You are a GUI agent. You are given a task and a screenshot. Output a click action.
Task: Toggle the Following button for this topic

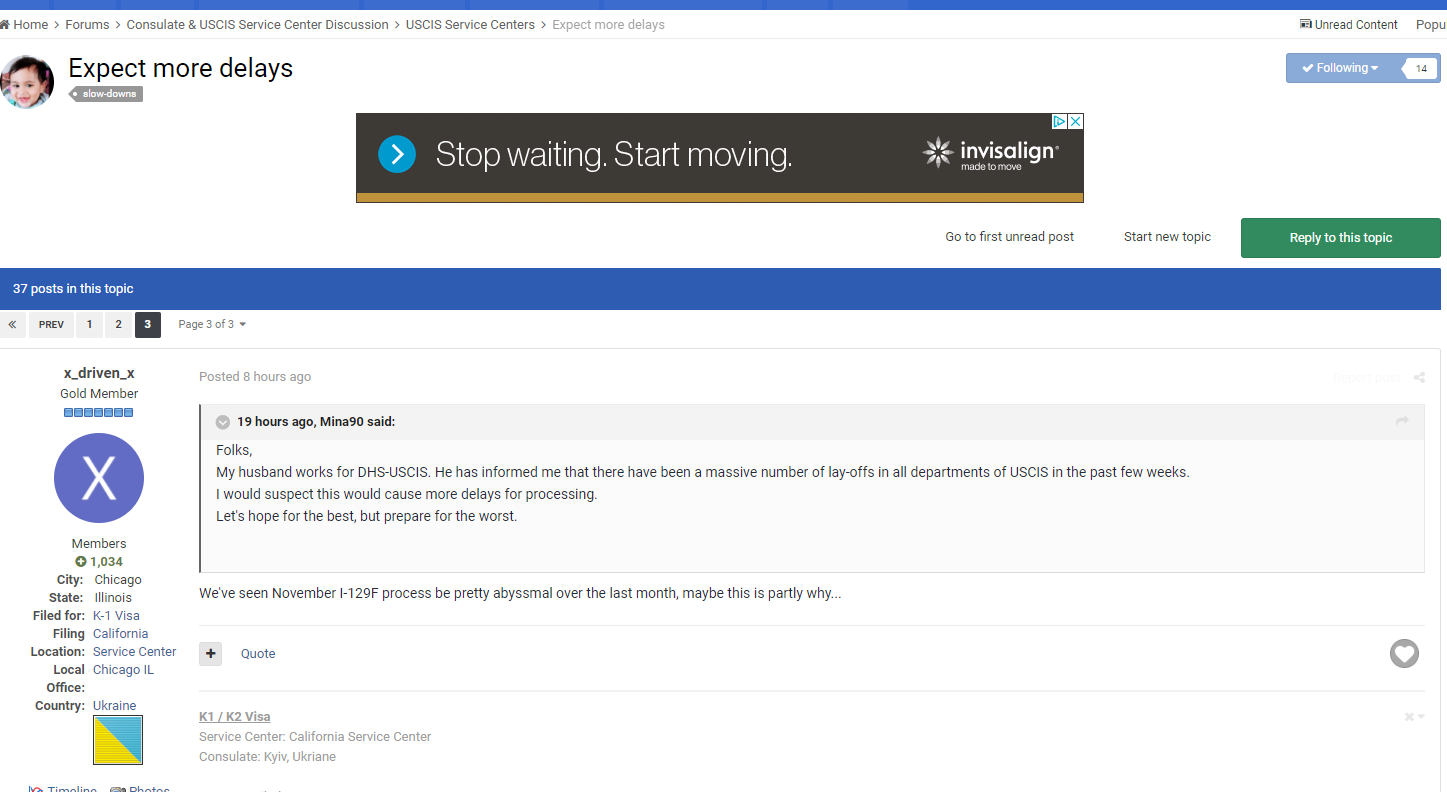click(1340, 68)
